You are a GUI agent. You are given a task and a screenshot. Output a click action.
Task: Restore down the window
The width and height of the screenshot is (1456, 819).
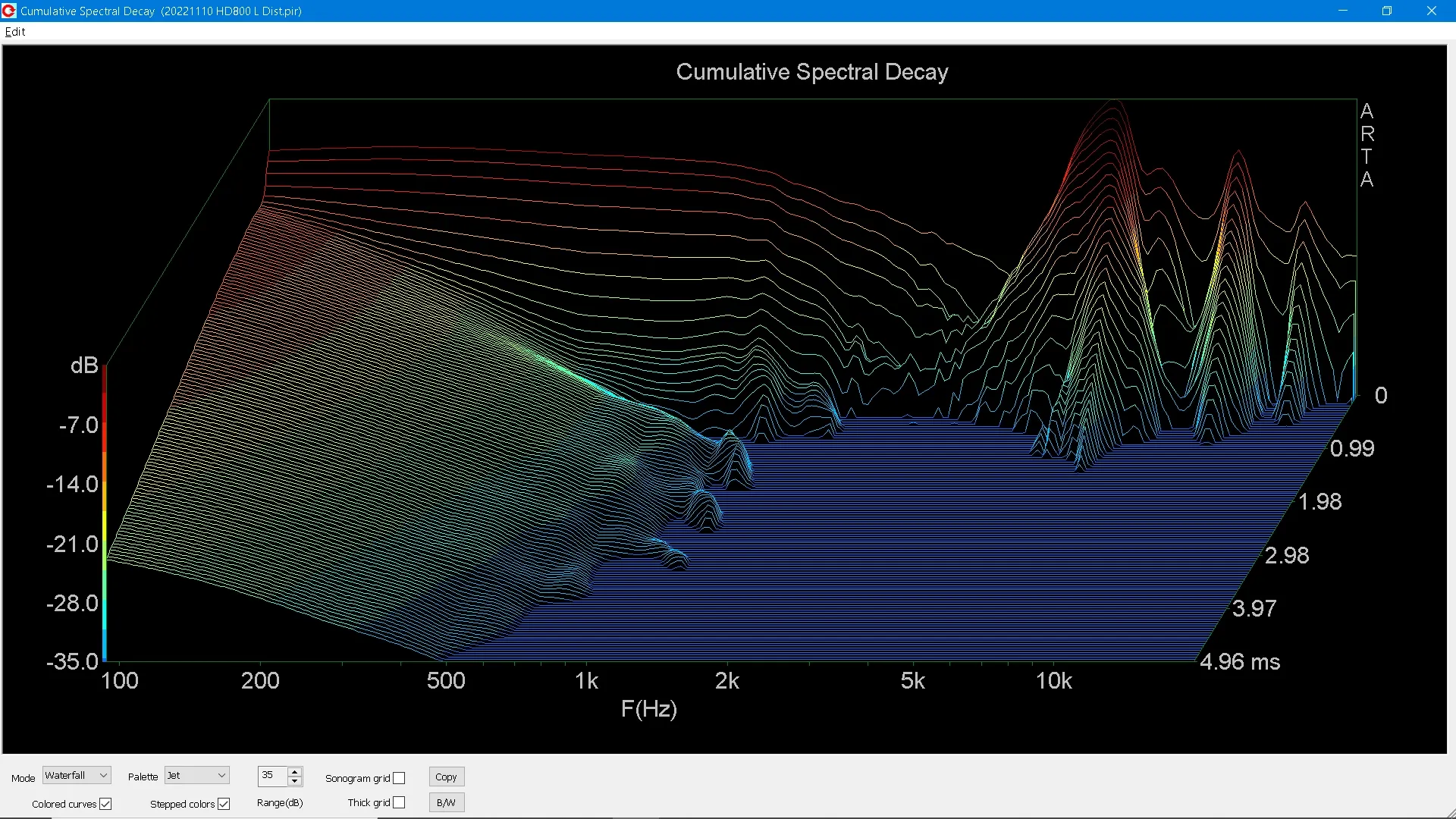[1387, 11]
